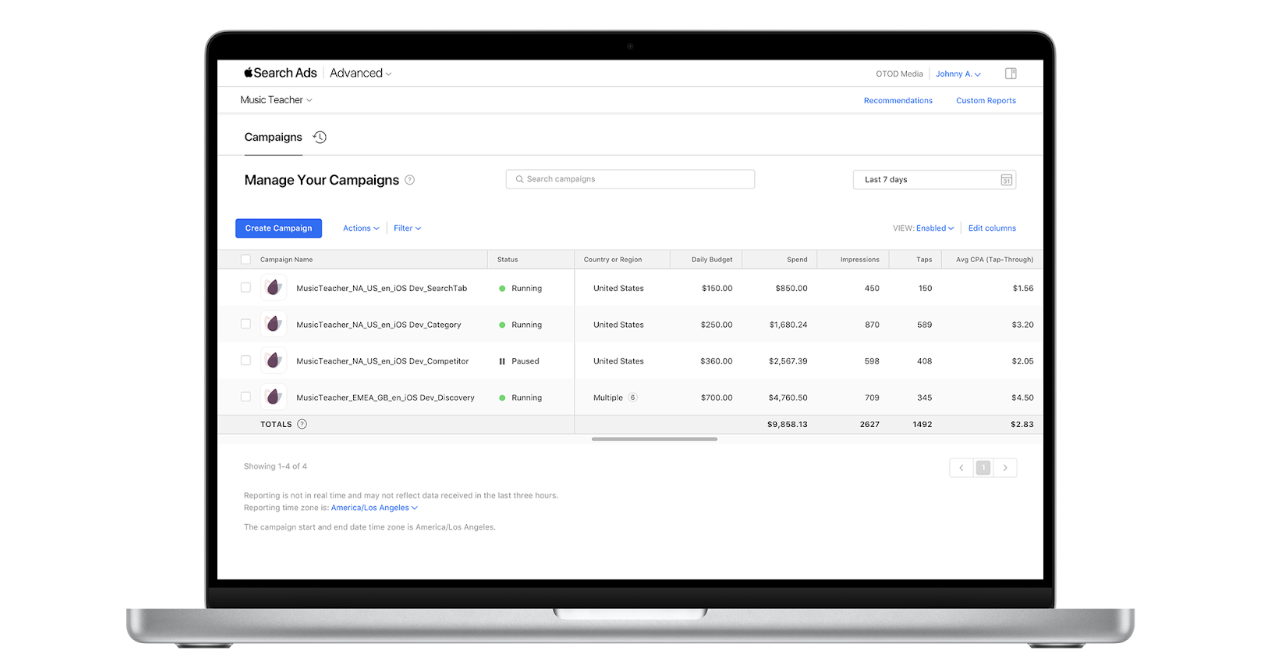
Task: Go to the previous page of results
Action: (961, 467)
